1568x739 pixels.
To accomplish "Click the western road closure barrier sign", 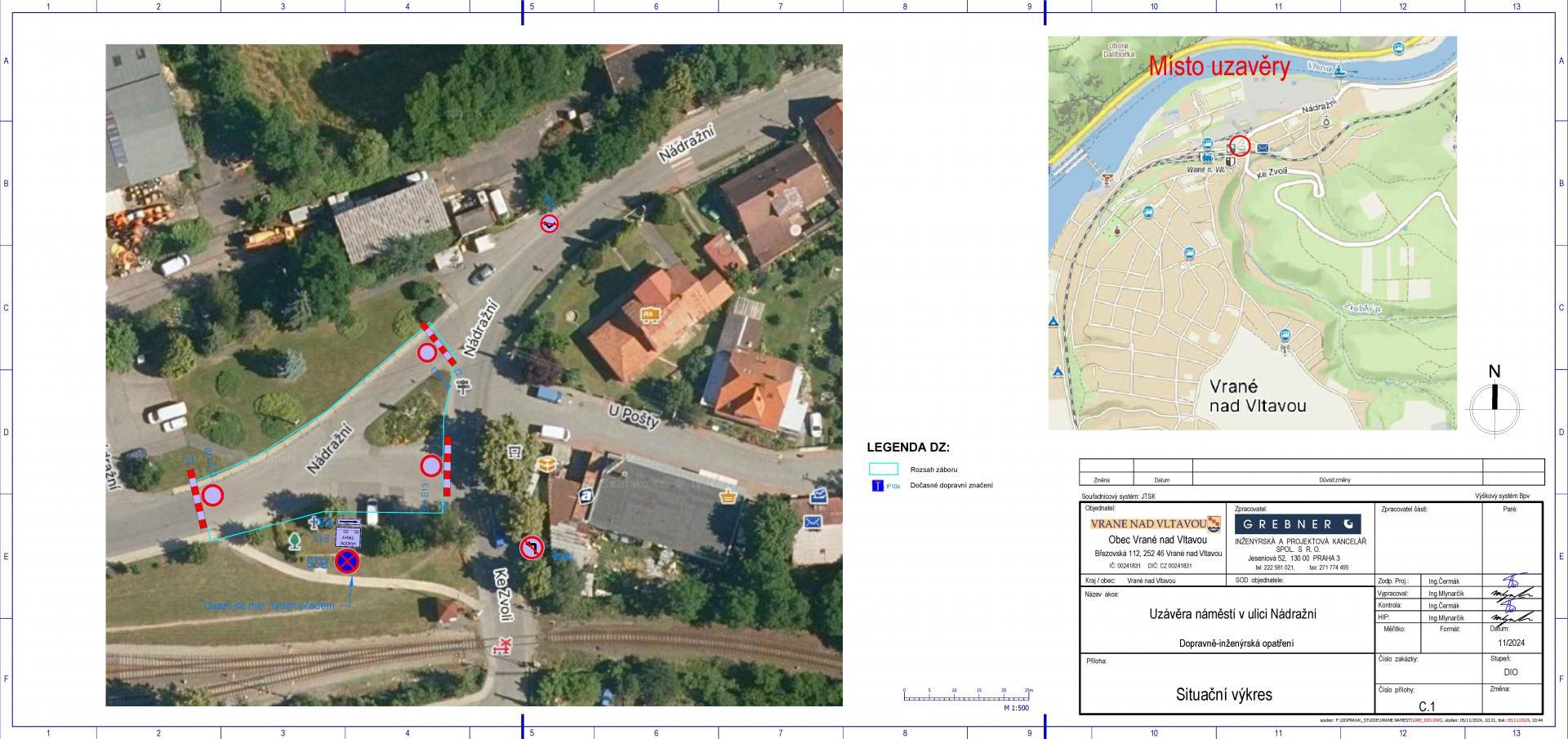I will click(212, 495).
